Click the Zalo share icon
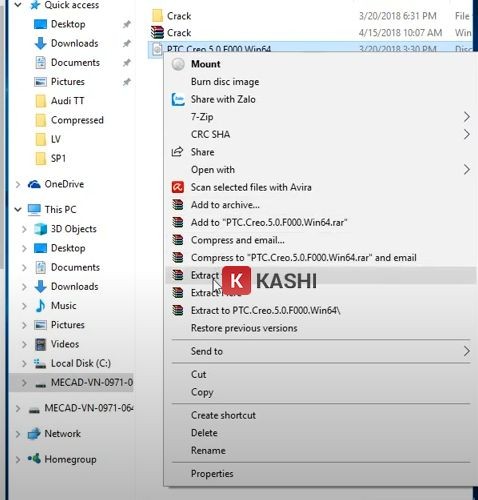Image resolution: width=478 pixels, height=500 pixels. pos(178,99)
